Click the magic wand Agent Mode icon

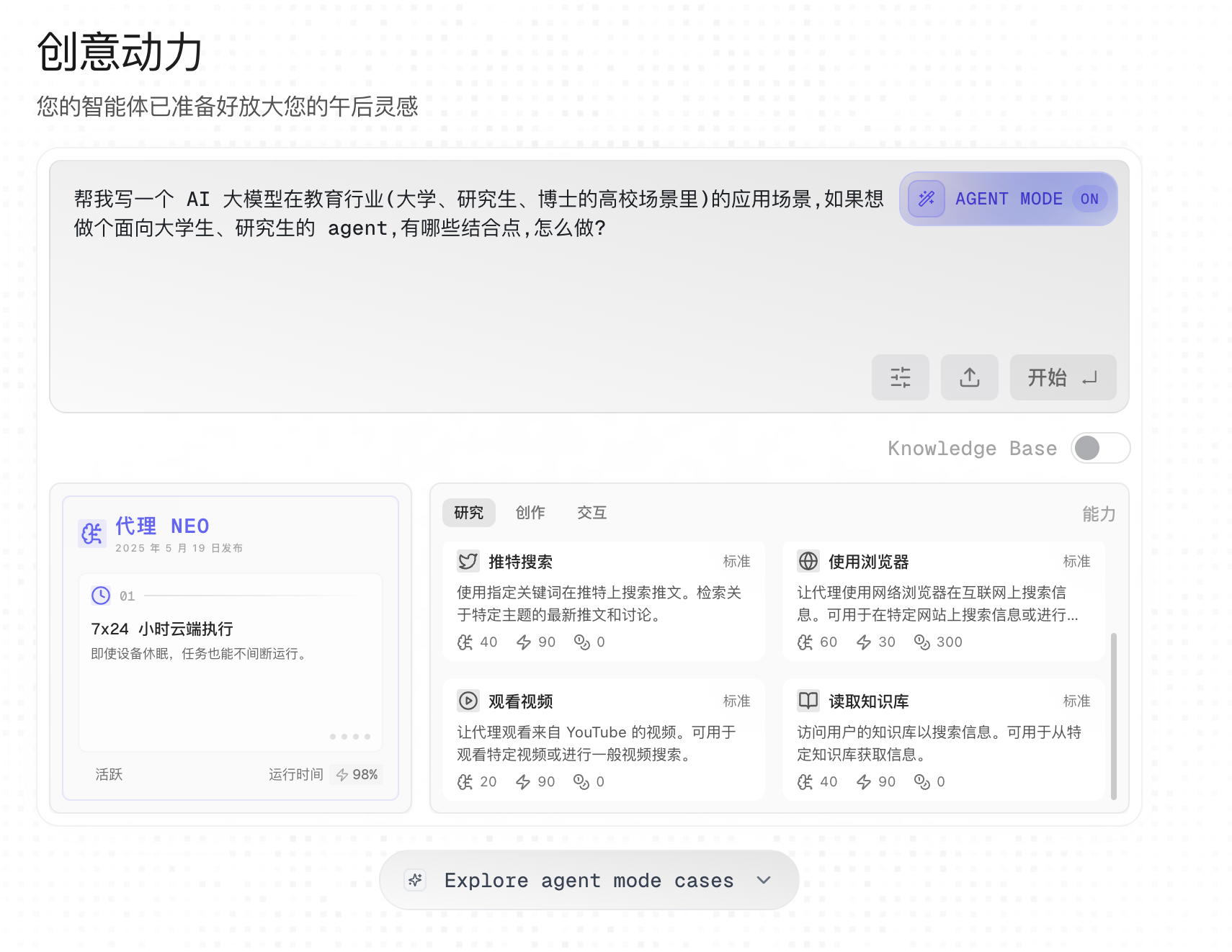pos(927,199)
